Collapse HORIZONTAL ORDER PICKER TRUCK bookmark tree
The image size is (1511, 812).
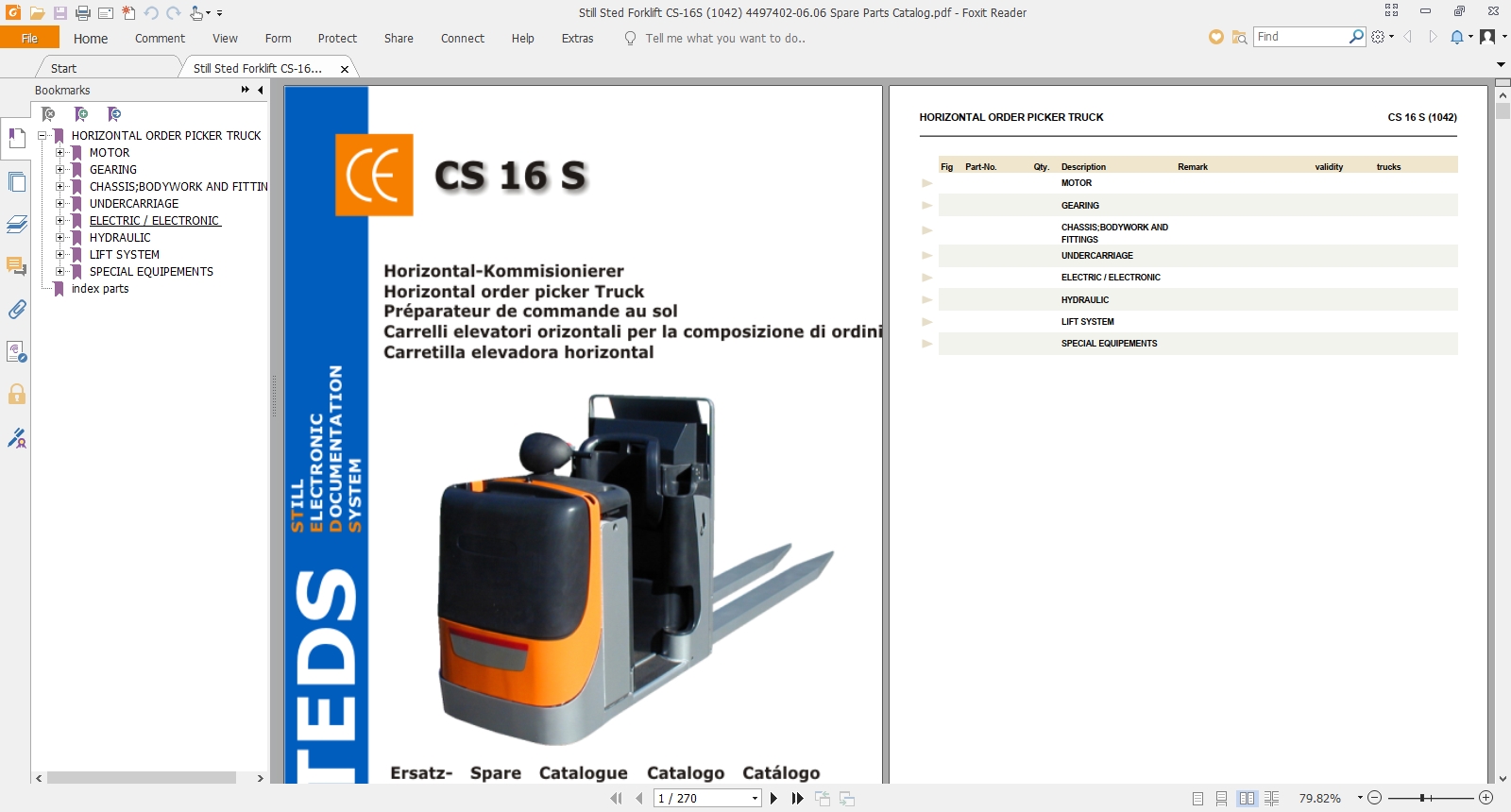(x=42, y=136)
